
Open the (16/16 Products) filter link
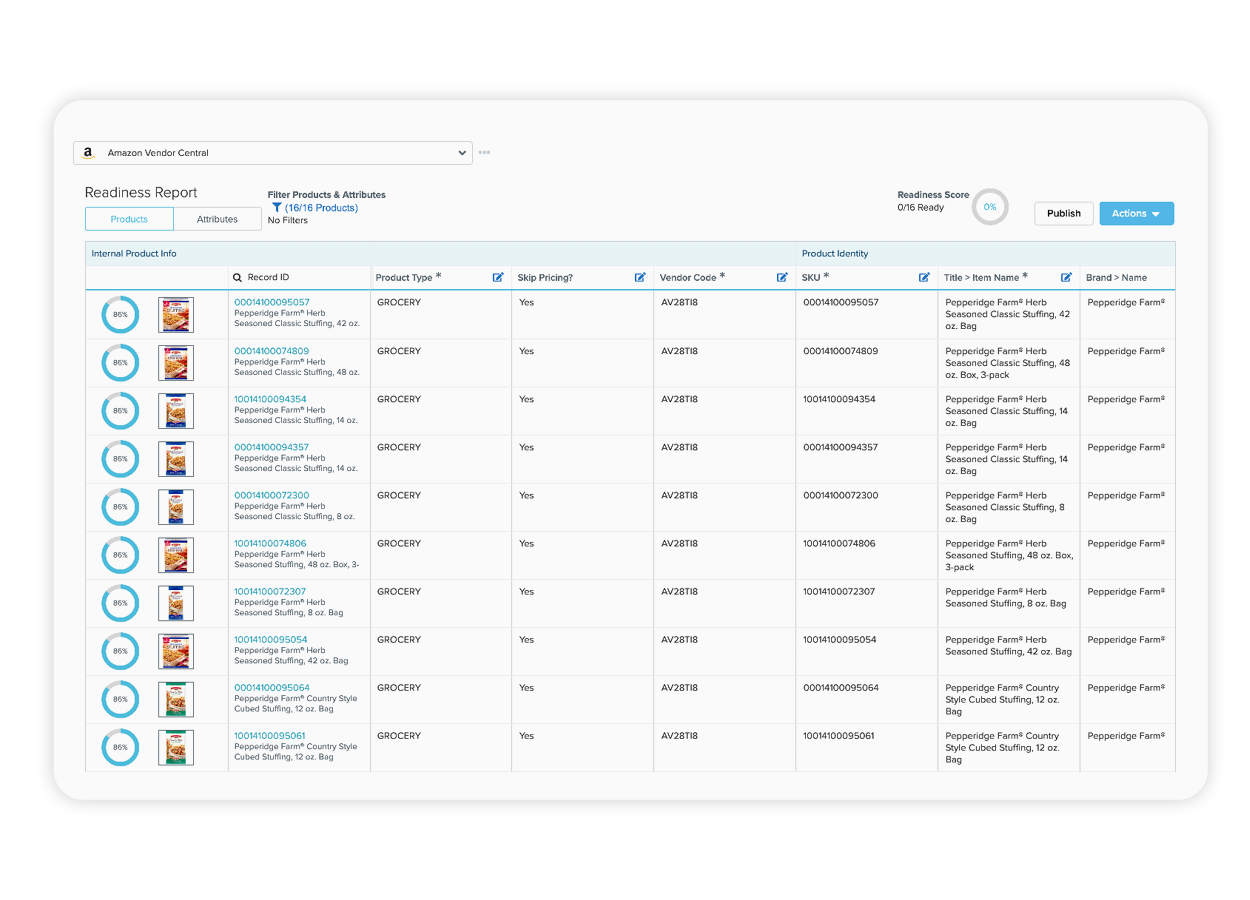pyautogui.click(x=321, y=208)
